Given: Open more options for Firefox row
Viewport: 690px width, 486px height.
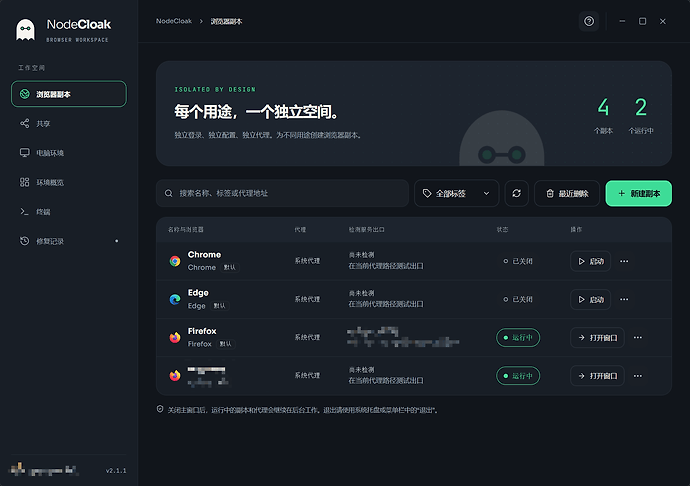Looking at the screenshot, I should (x=638, y=338).
